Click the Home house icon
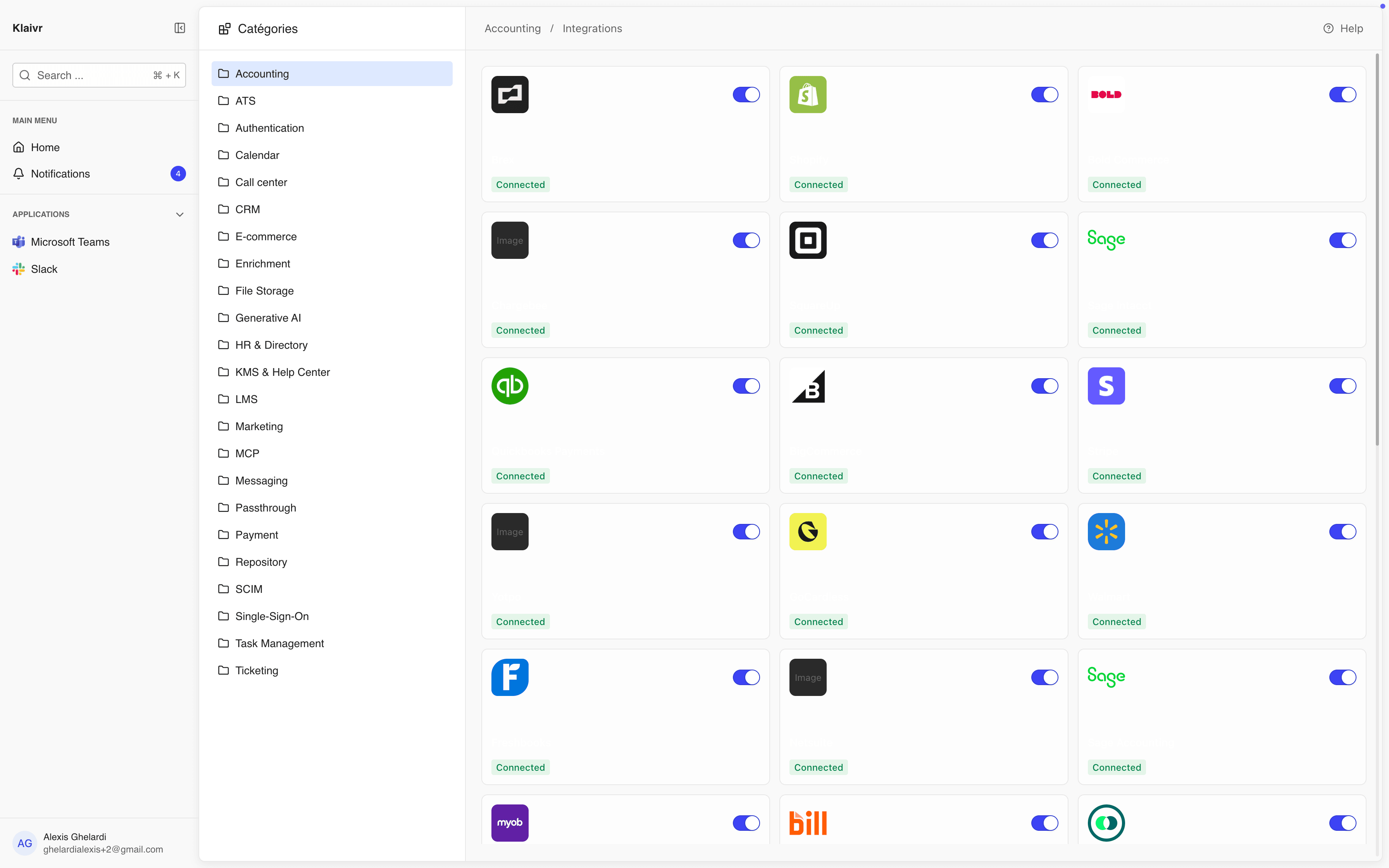Screen dimensions: 1389x868 (19, 147)
